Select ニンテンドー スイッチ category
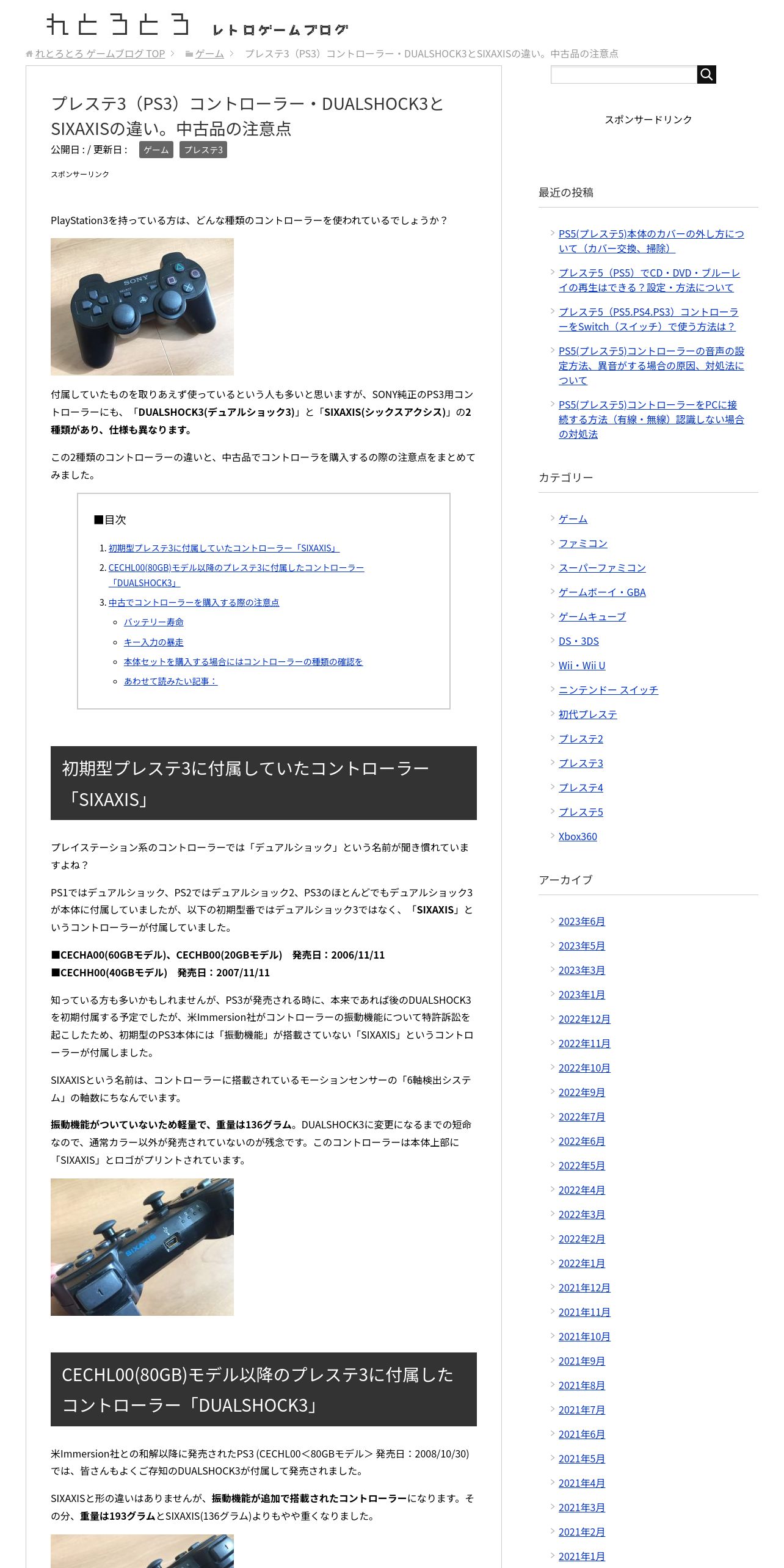This screenshot has width=784, height=1568. pos(608,690)
